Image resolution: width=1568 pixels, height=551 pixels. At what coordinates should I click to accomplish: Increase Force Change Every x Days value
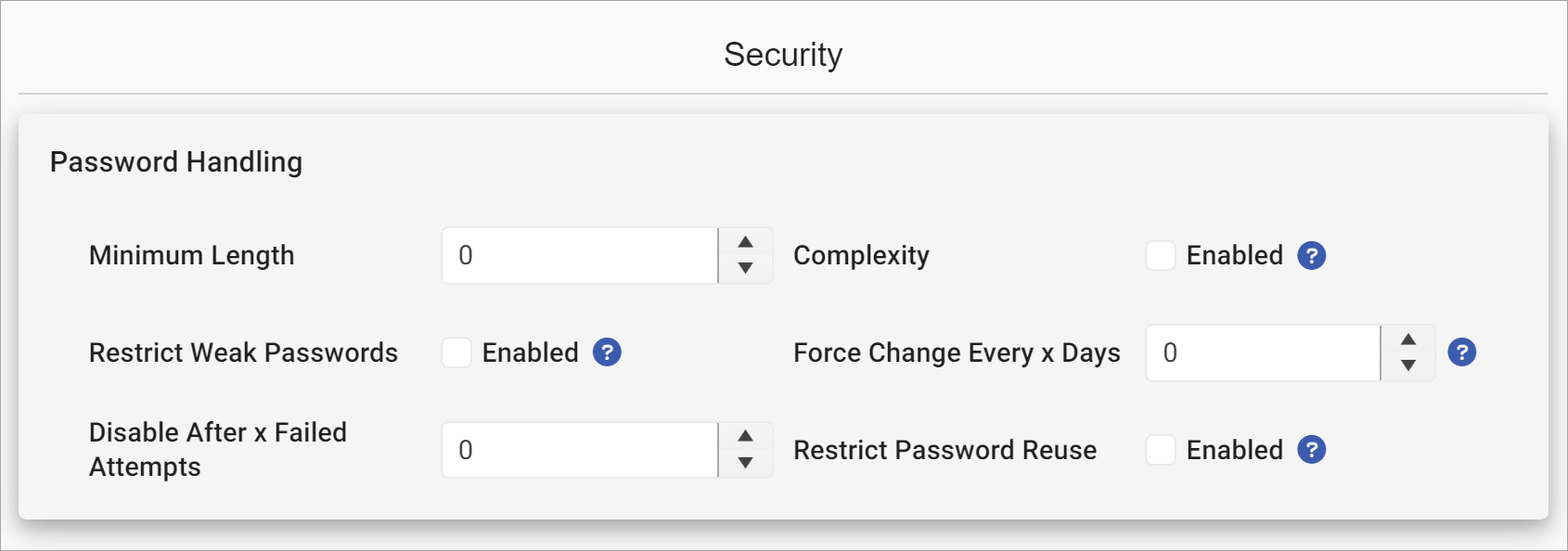click(1408, 340)
